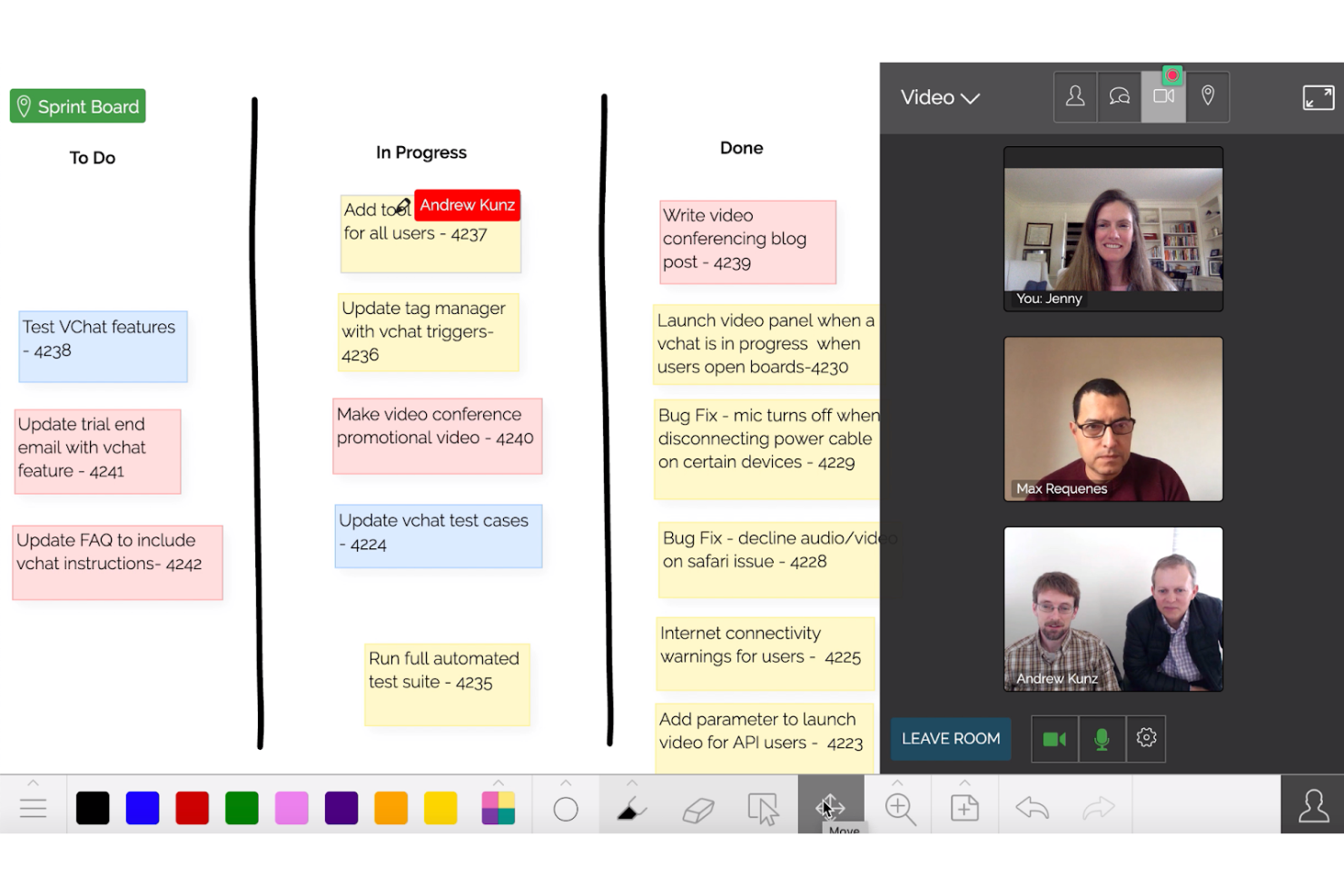Click the Done column heading

(x=742, y=148)
